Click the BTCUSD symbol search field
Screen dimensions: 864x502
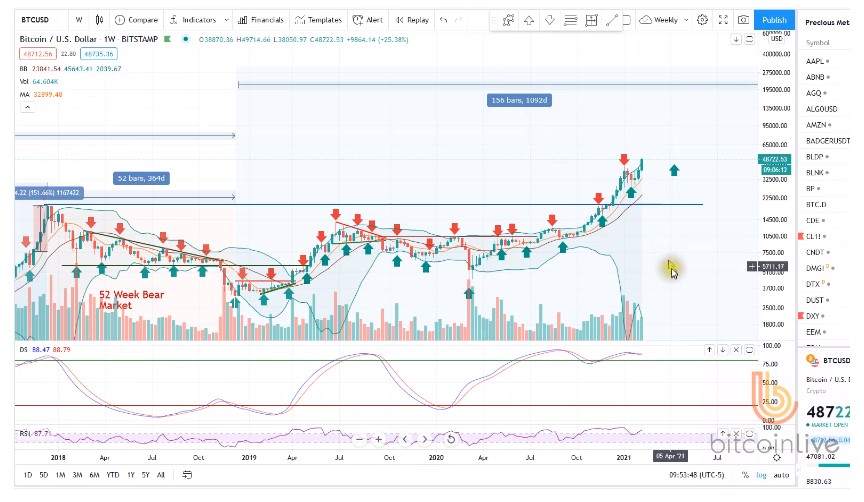coord(38,20)
